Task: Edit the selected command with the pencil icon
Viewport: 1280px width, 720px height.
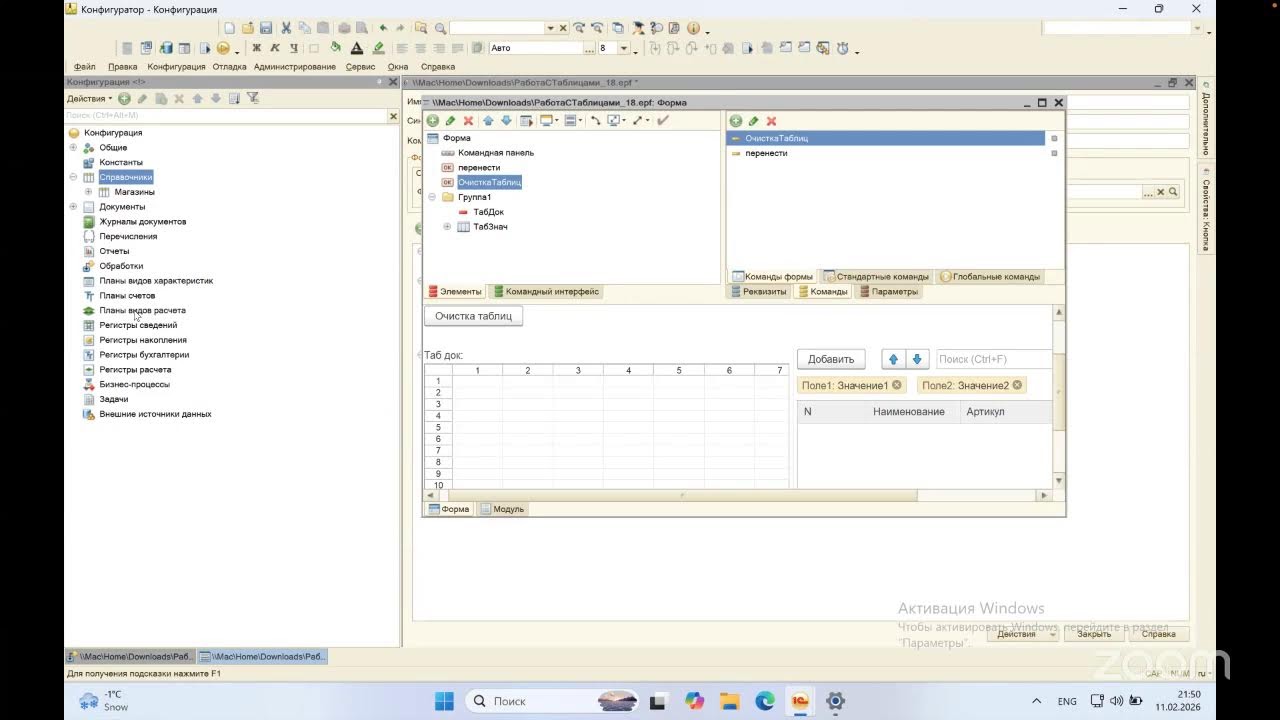Action: point(754,121)
